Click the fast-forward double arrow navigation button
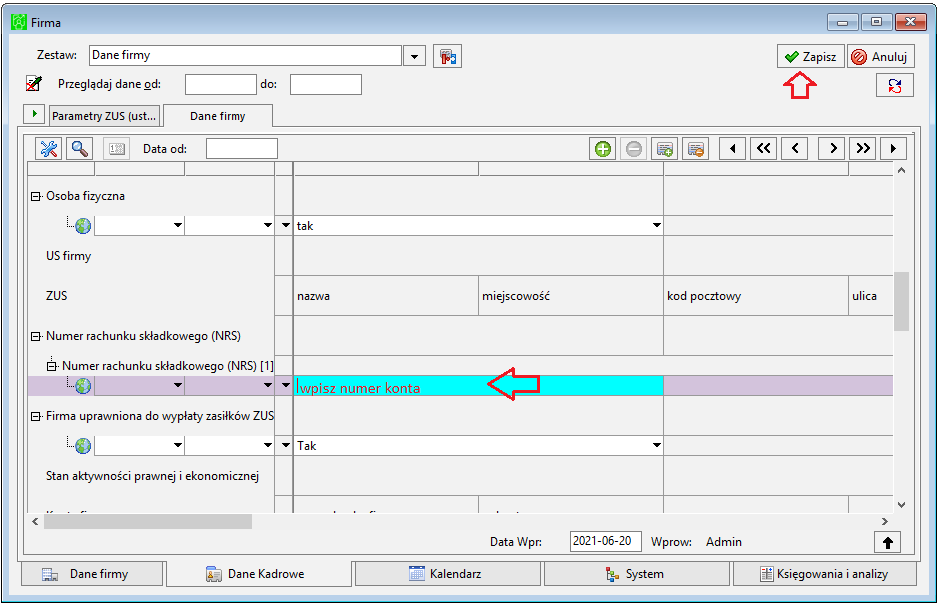Screen dimensions: 938x606 click(x=863, y=148)
